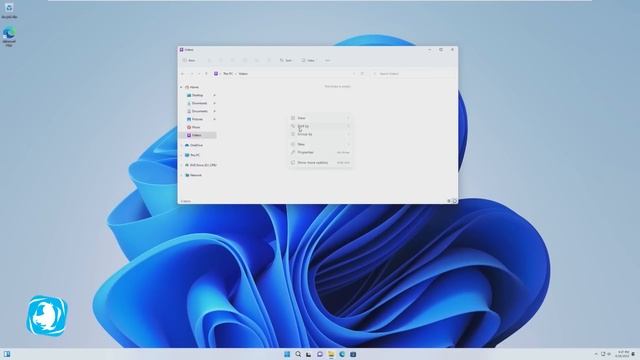640x360 pixels.
Task: Collapse the Home tree node
Action: (x=181, y=87)
